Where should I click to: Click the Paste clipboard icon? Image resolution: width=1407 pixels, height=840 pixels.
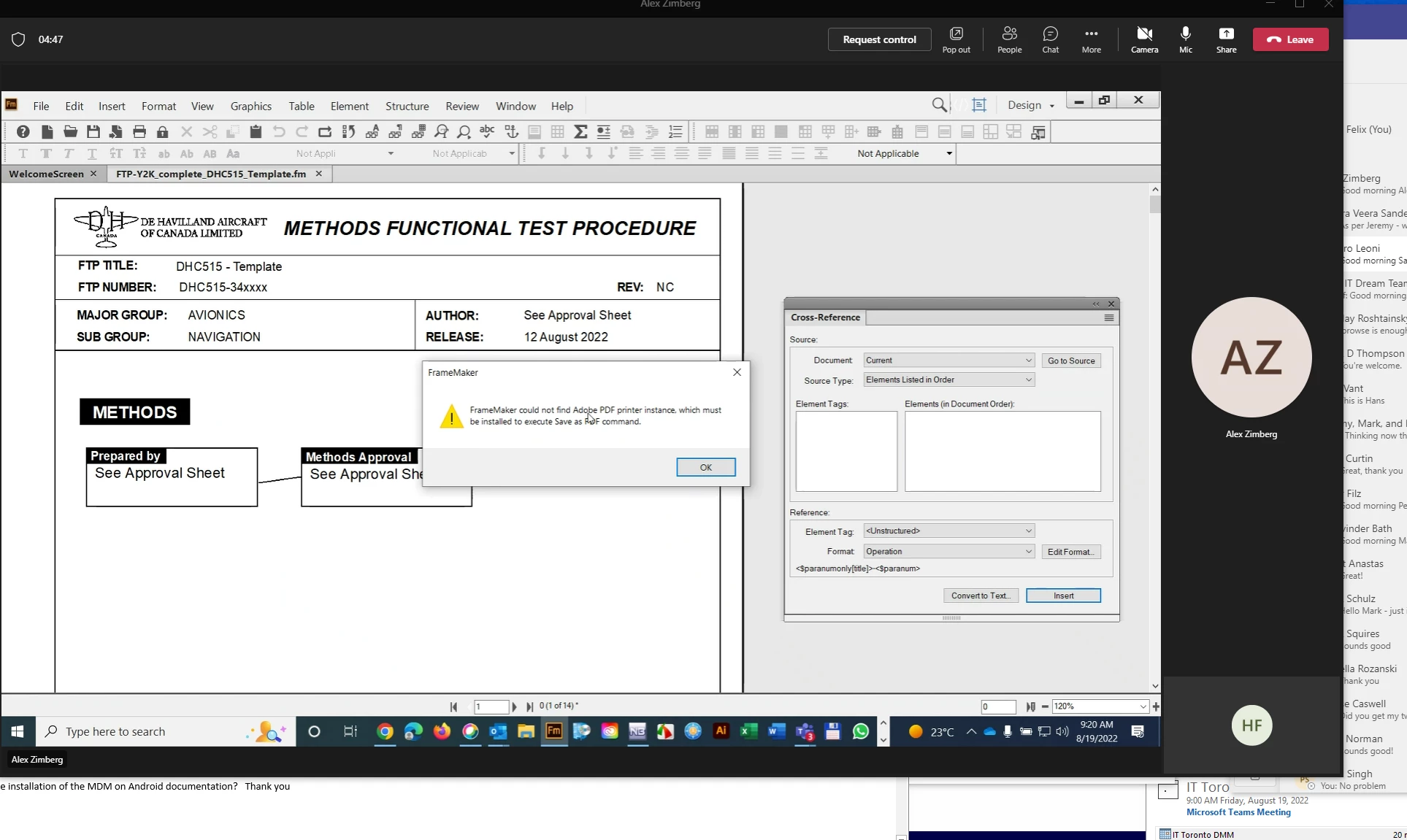(256, 132)
